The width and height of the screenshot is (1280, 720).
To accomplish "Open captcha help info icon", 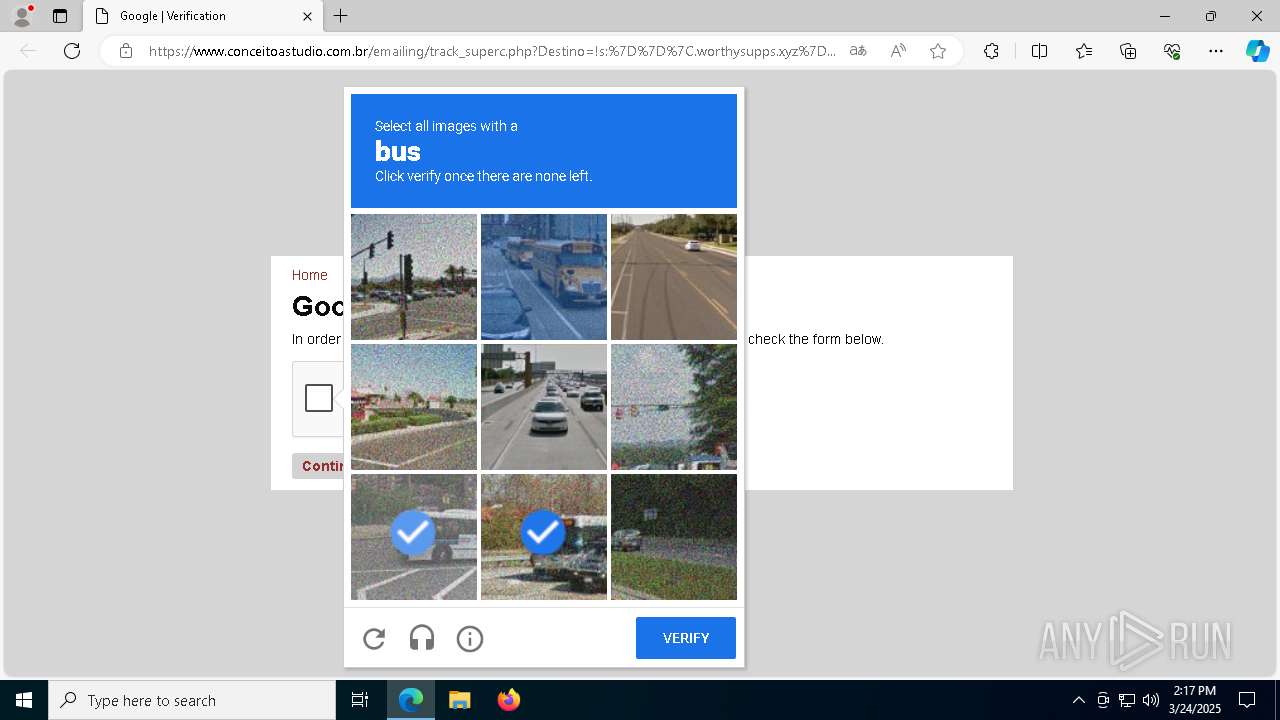I will coord(470,639).
